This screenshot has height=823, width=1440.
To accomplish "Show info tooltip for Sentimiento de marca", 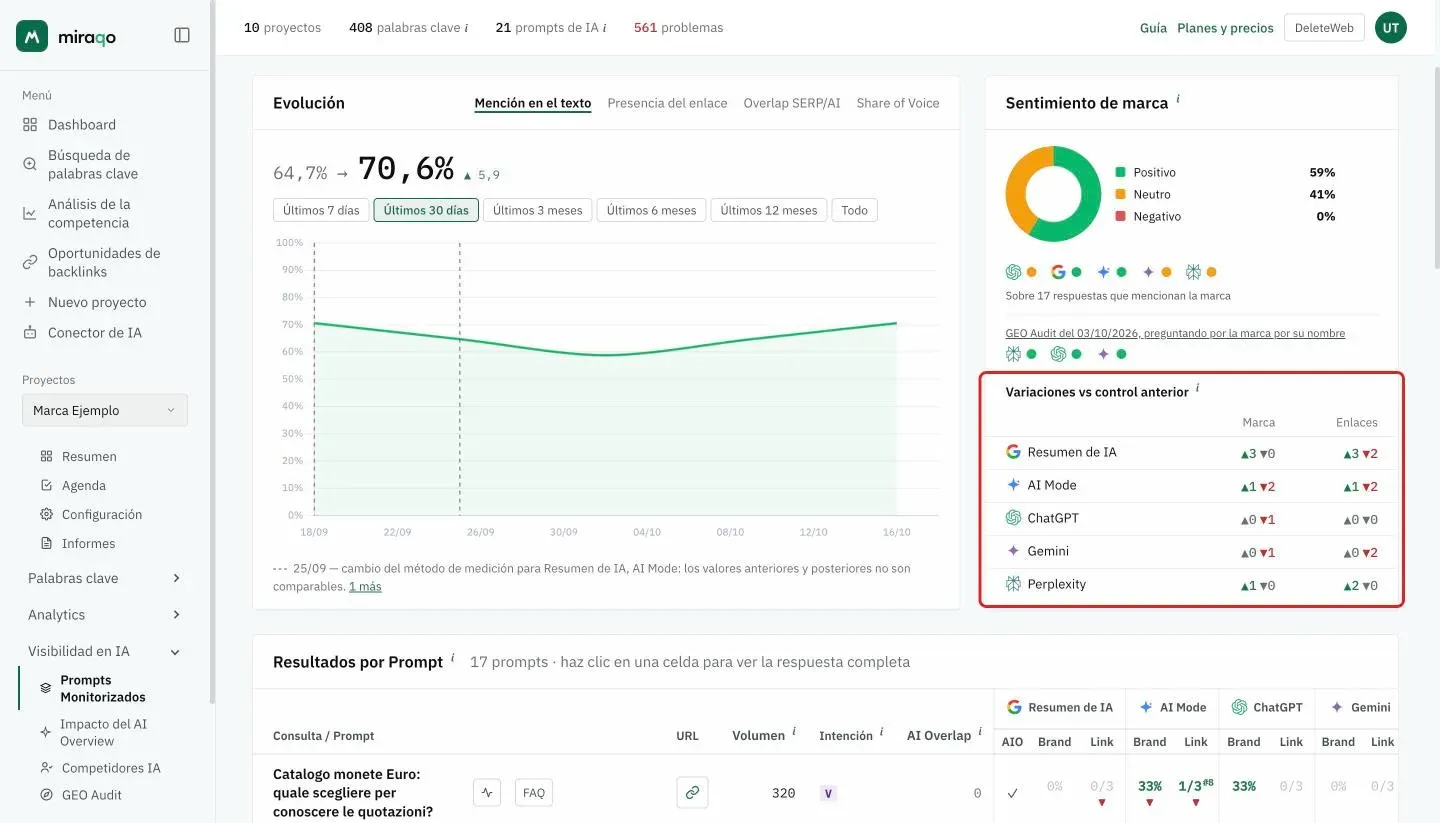I will coord(1178,98).
